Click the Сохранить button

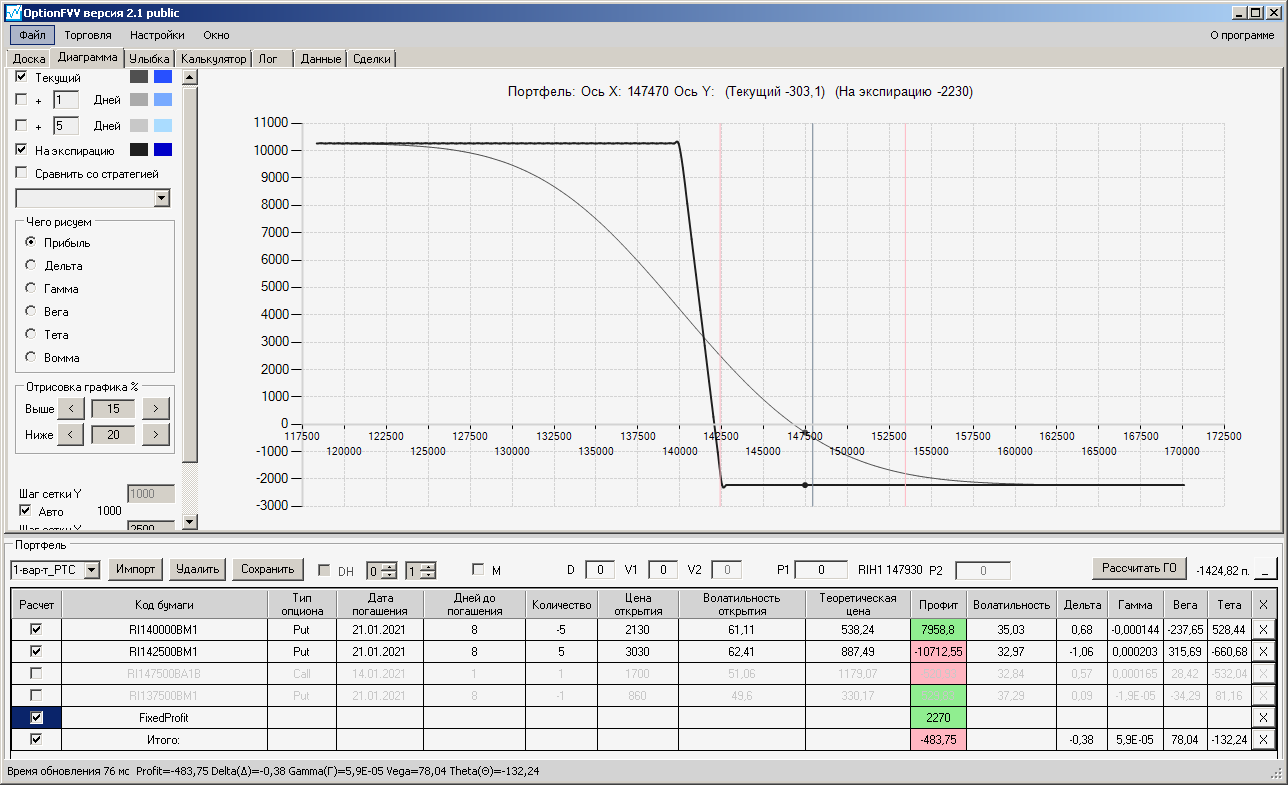(x=268, y=569)
